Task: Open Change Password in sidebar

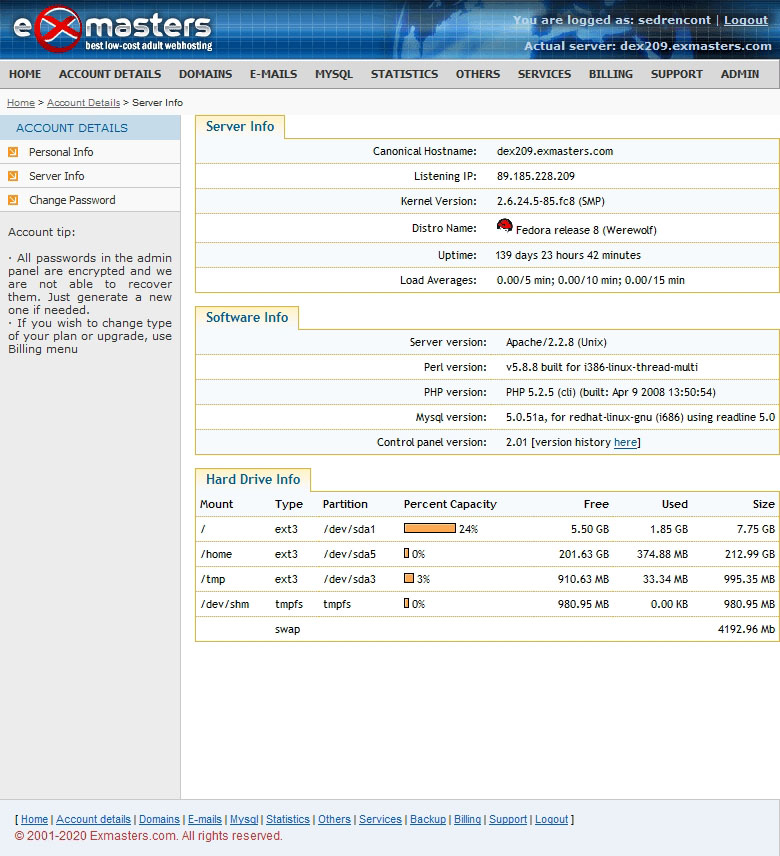Action: pos(72,200)
